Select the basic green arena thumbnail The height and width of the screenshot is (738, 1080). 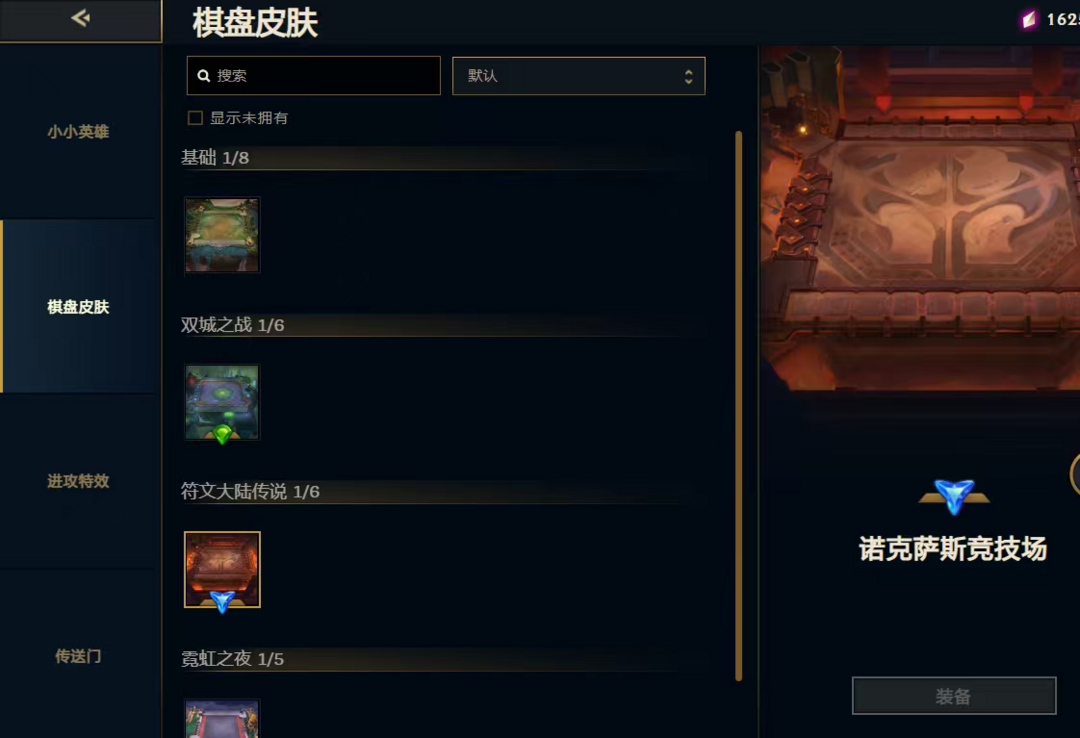tap(222, 235)
